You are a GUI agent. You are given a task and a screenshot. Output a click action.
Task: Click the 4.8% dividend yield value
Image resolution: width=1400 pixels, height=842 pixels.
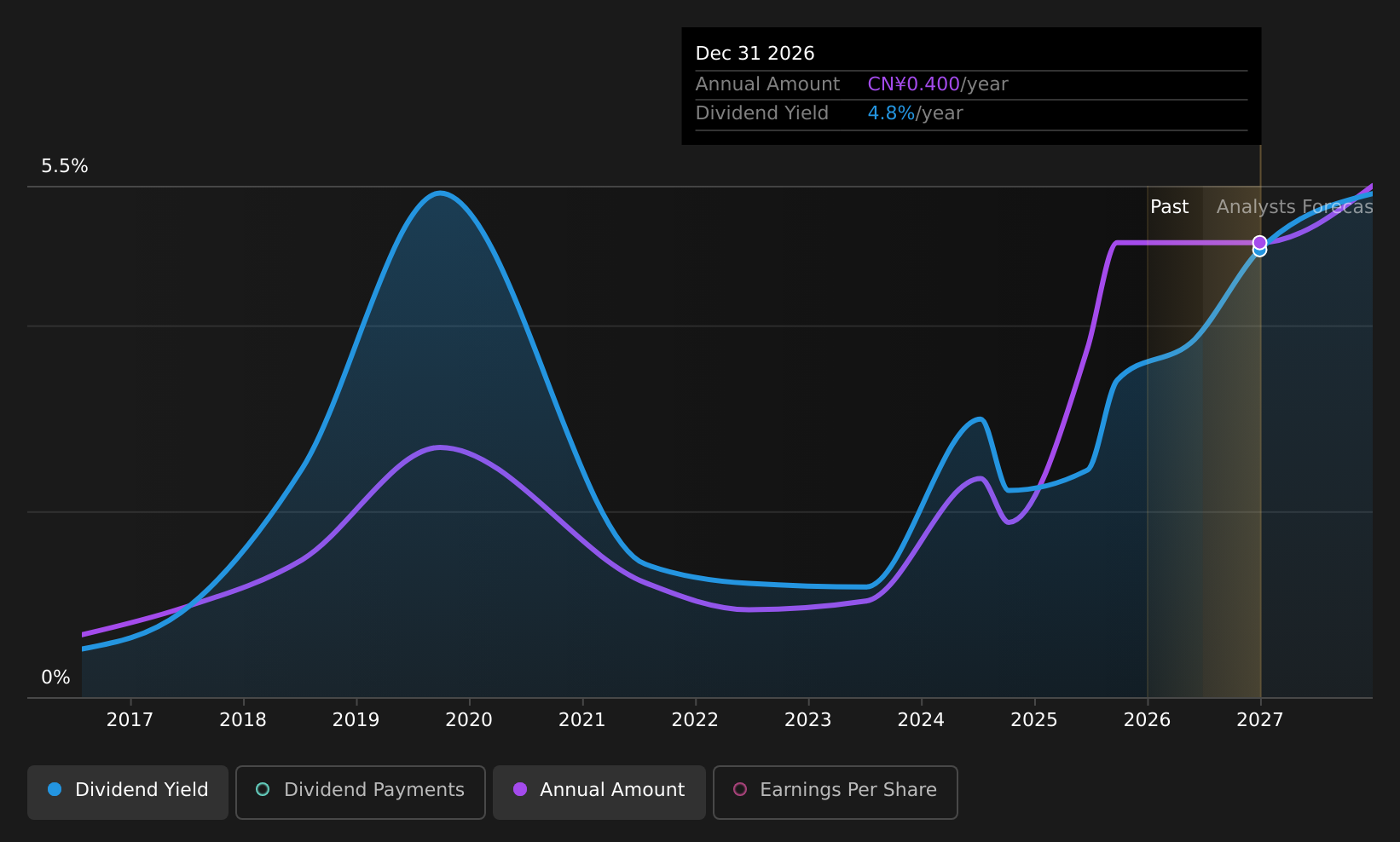tap(891, 113)
